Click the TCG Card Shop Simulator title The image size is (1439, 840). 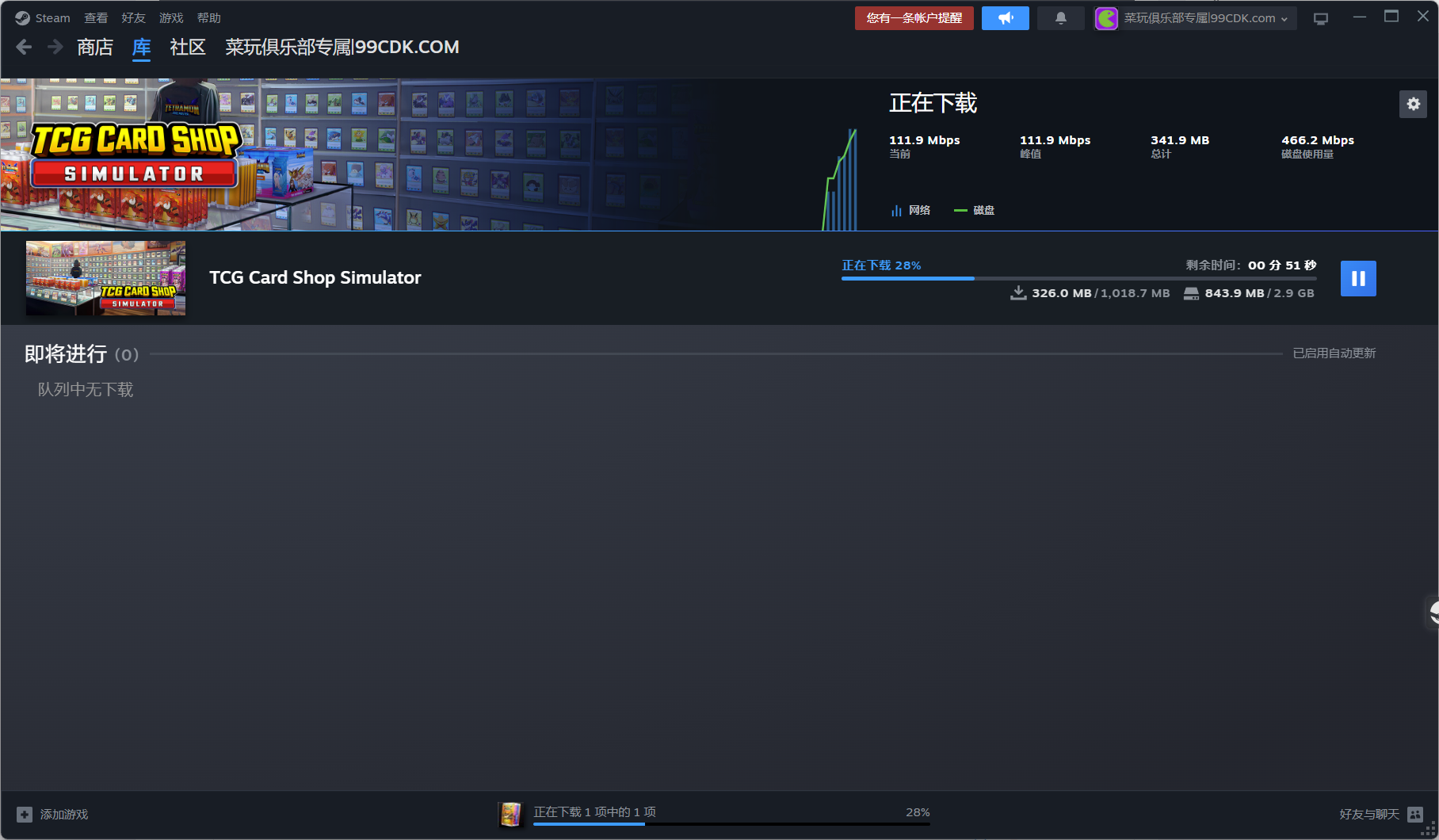tap(315, 278)
